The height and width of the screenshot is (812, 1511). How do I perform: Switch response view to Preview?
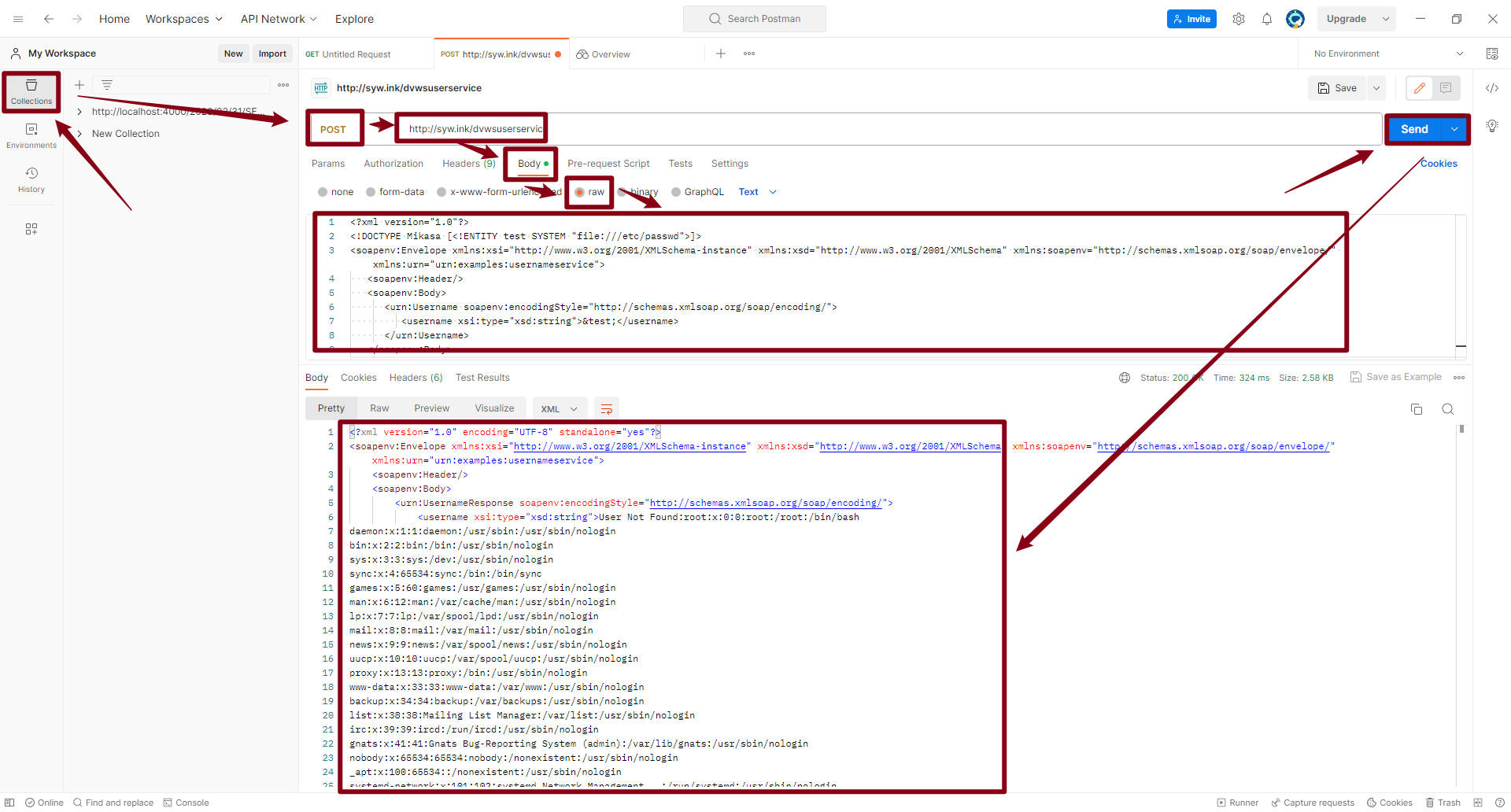click(432, 408)
